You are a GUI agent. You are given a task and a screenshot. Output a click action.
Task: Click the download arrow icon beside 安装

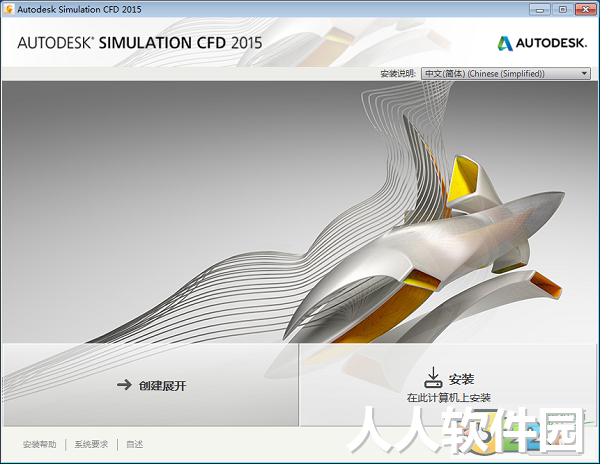point(433,378)
